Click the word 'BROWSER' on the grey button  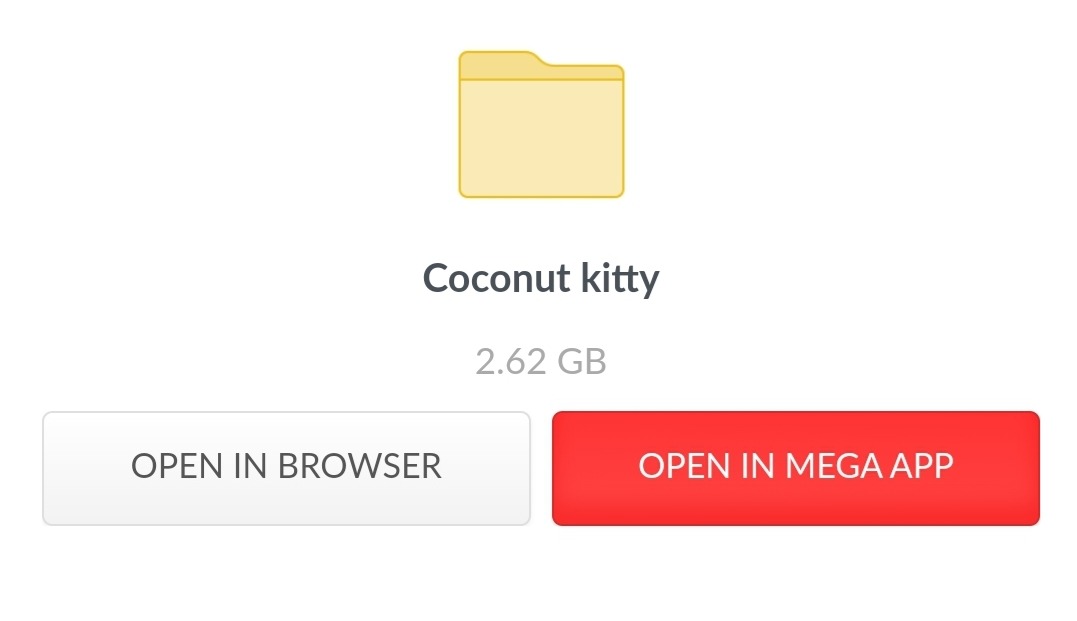click(359, 467)
